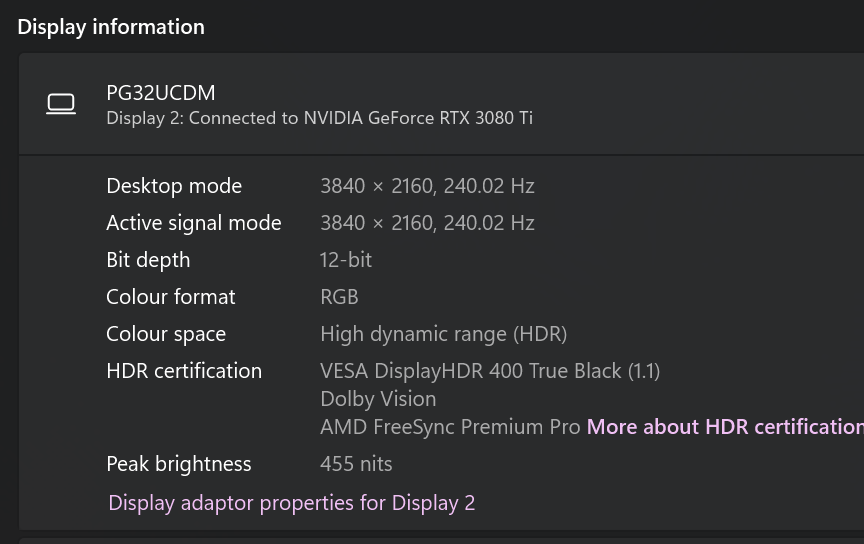Click the Colour space label
Viewport: 864px width, 544px height.
166,334
